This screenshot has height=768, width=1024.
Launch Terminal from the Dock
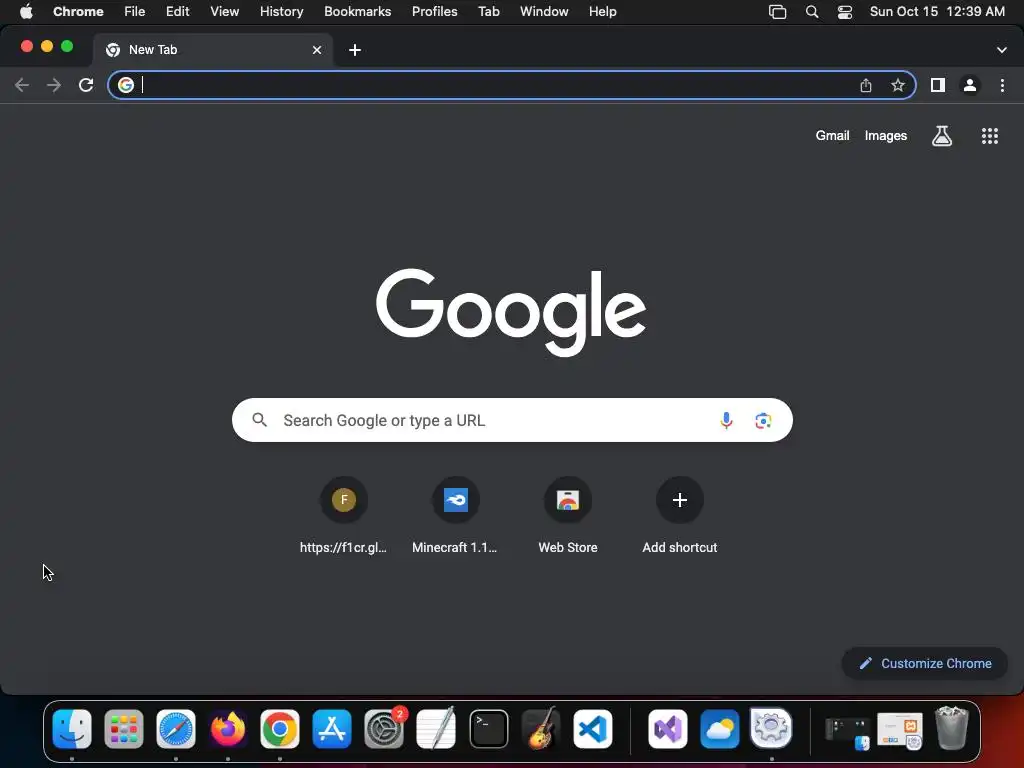pos(488,729)
